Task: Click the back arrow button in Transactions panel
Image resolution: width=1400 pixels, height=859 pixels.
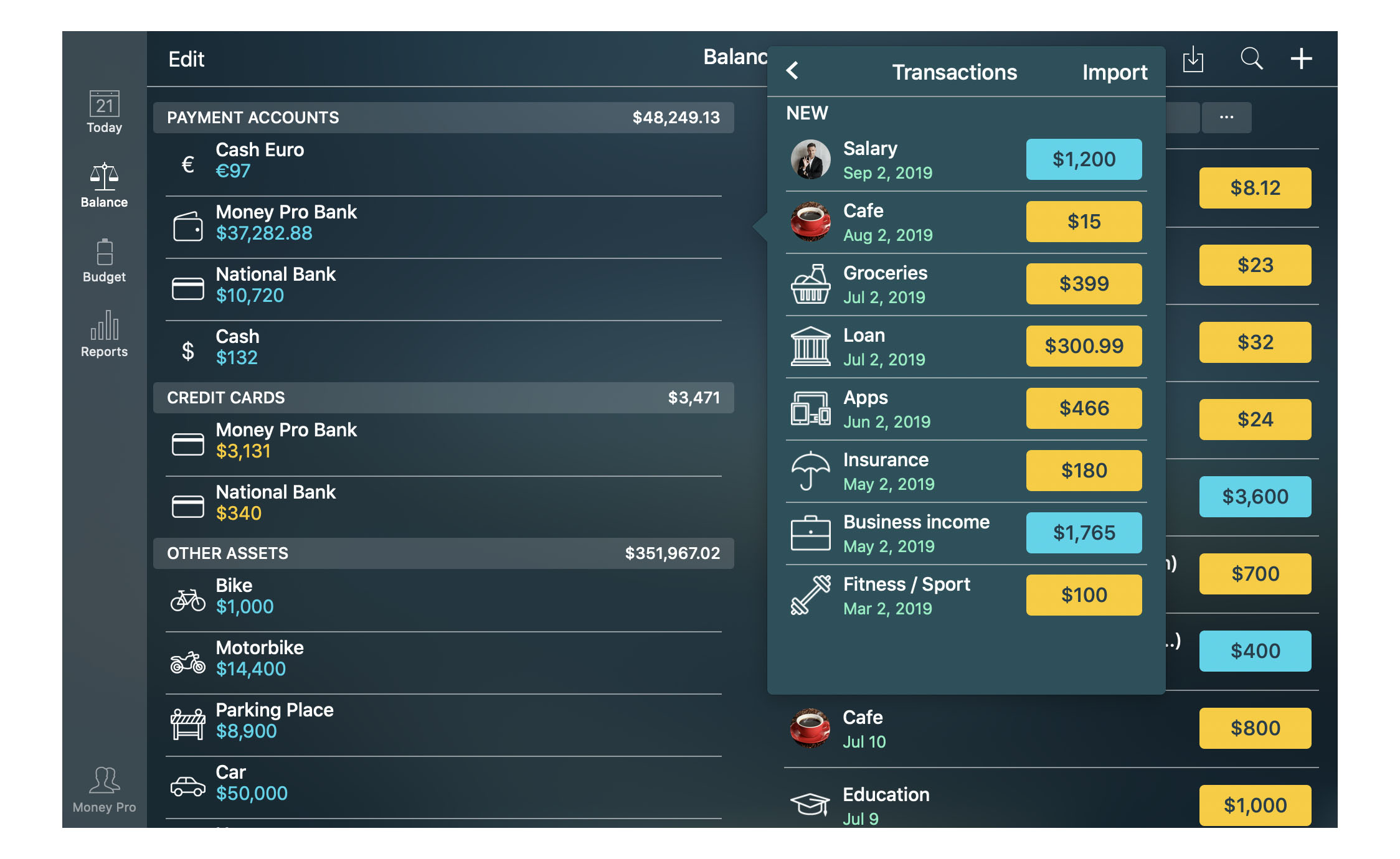Action: 795,72
